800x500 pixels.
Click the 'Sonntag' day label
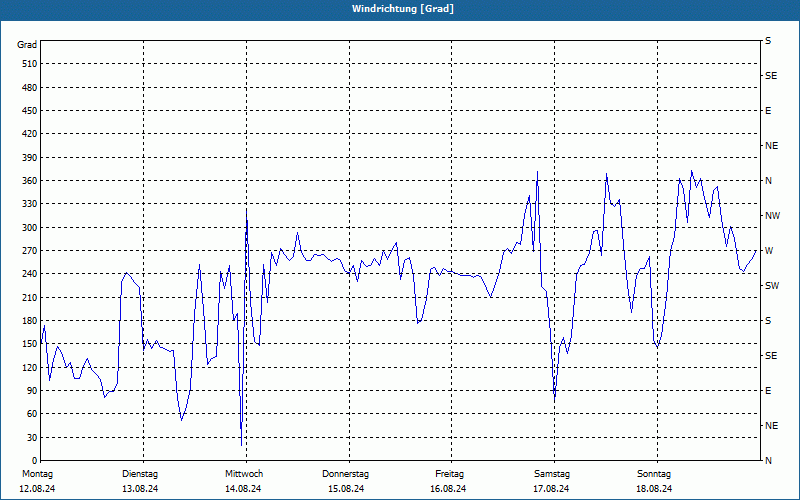click(x=654, y=474)
